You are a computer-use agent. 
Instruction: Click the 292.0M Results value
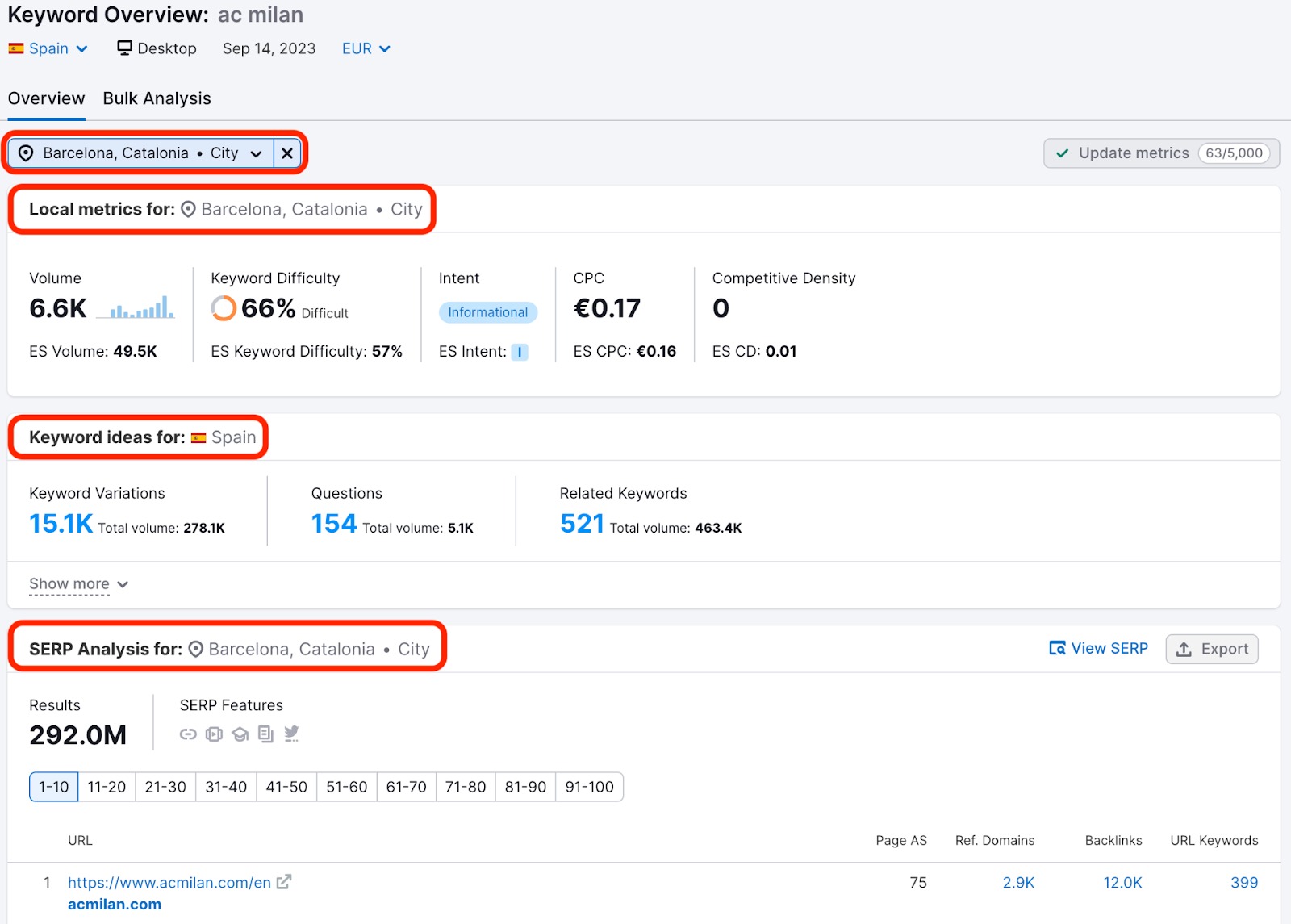(x=78, y=735)
